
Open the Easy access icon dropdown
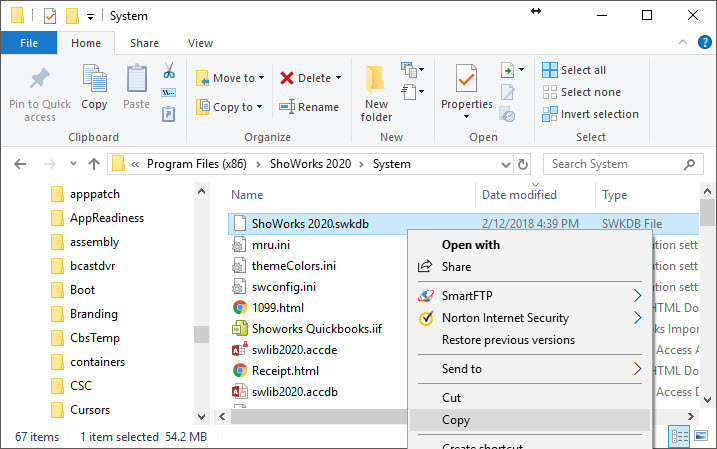tap(412, 91)
